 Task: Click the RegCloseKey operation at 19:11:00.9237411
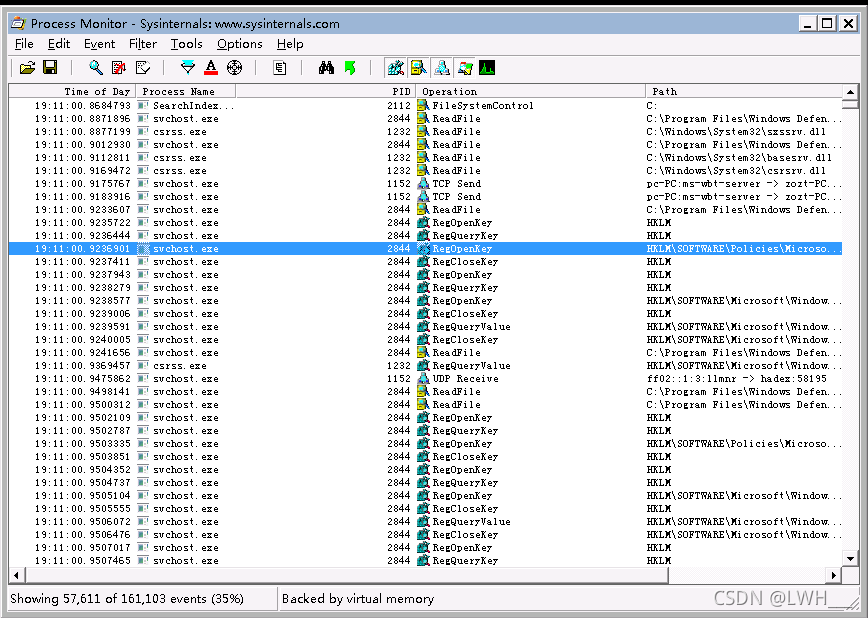pos(465,261)
